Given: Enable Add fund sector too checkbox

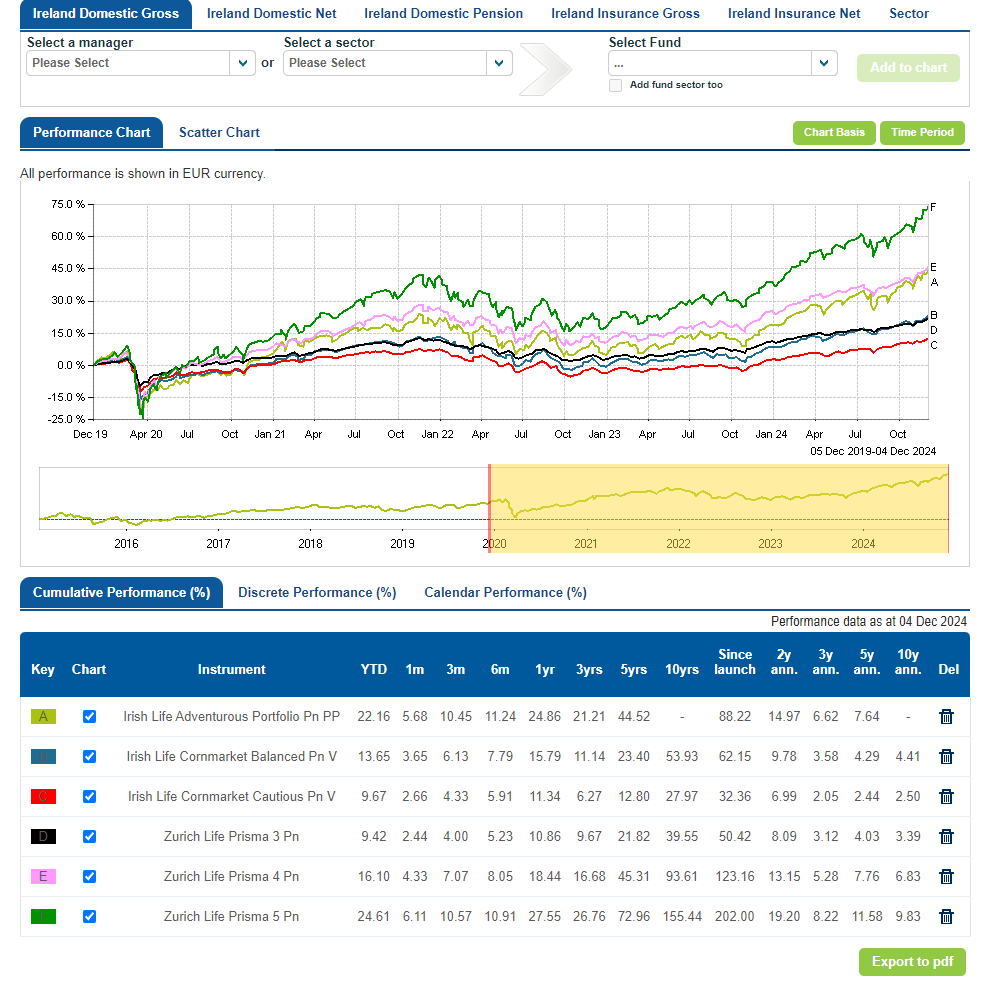Looking at the screenshot, I should (x=615, y=85).
